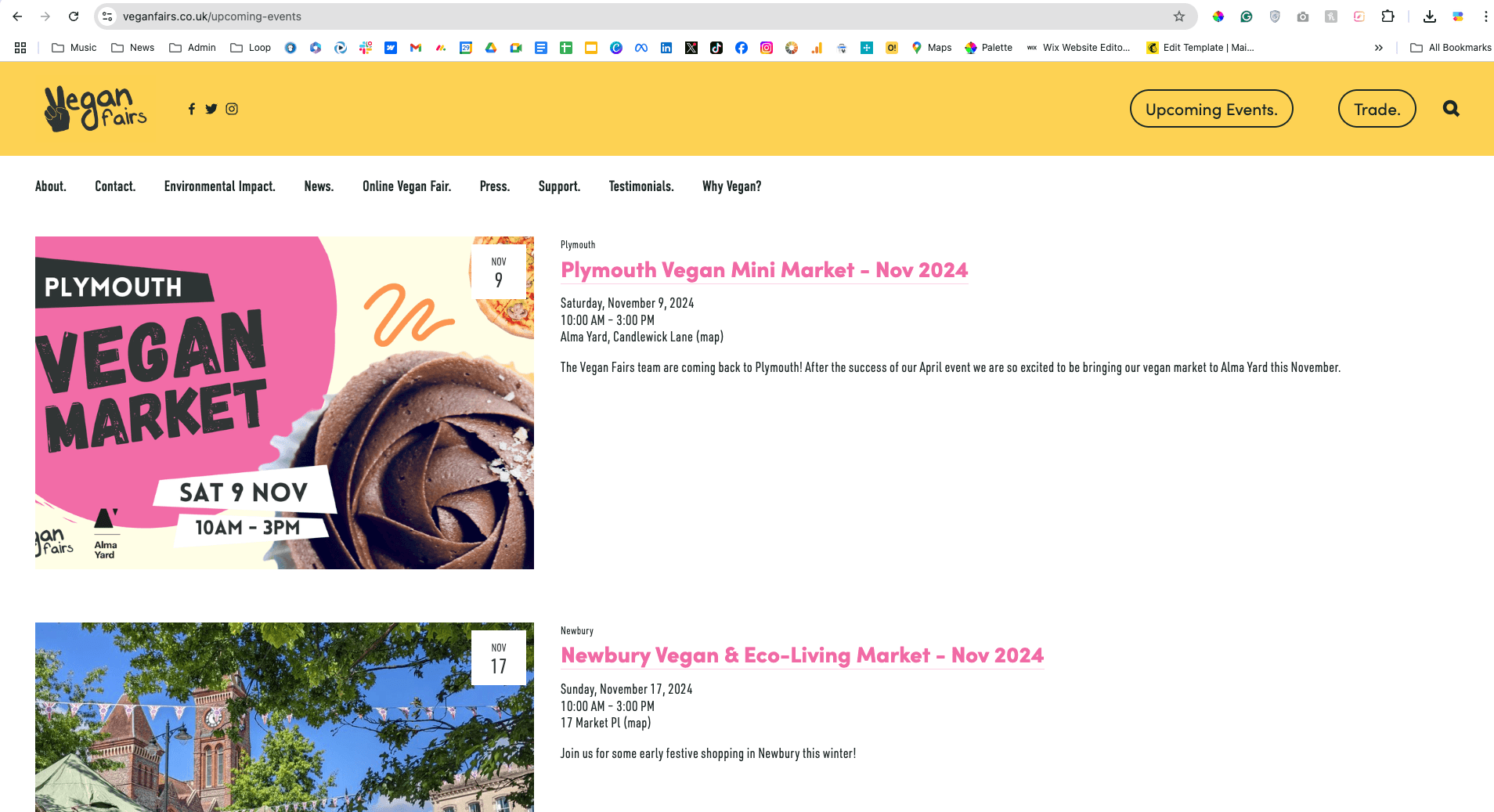Open Google Analytics bookmark
The image size is (1494, 812).
[817, 48]
